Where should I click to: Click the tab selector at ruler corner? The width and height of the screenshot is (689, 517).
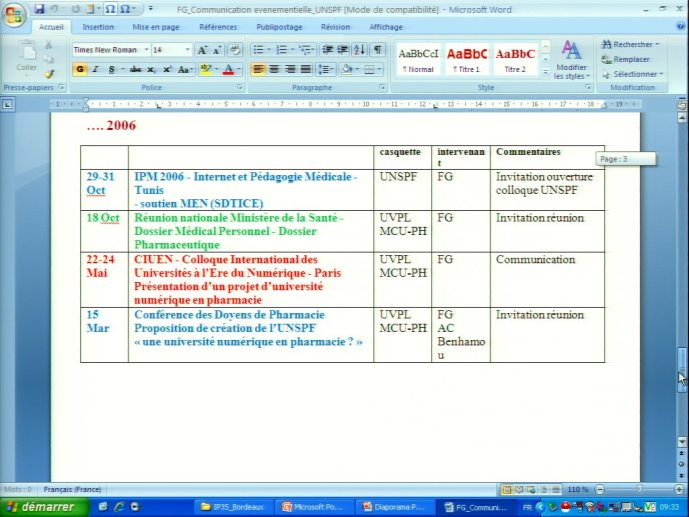pos(7,105)
